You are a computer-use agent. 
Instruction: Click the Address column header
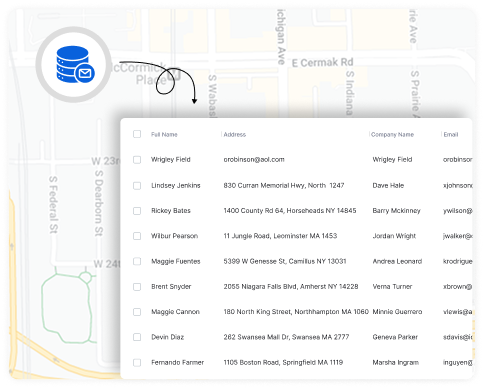point(235,135)
